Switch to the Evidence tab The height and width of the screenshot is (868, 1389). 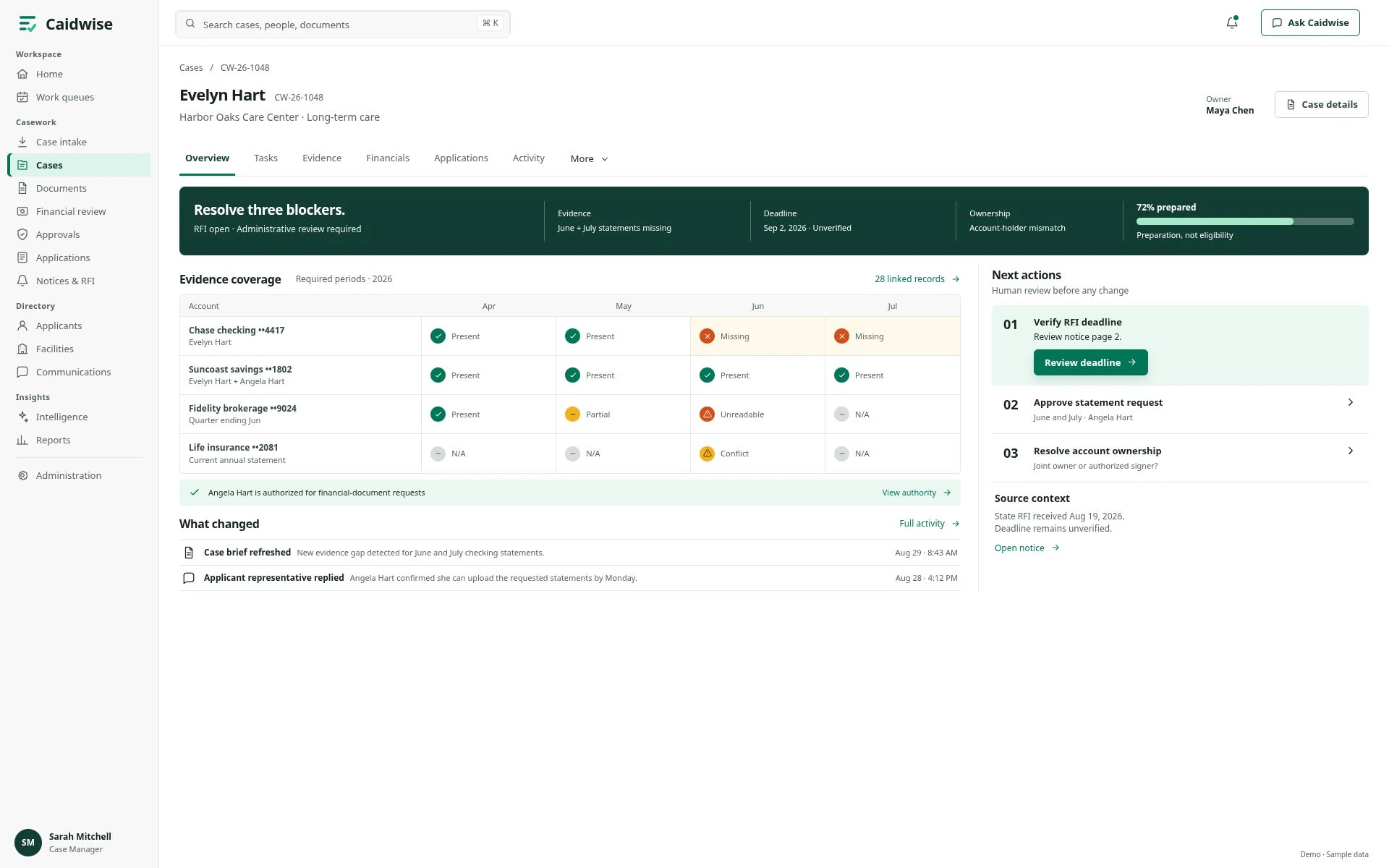pos(322,158)
